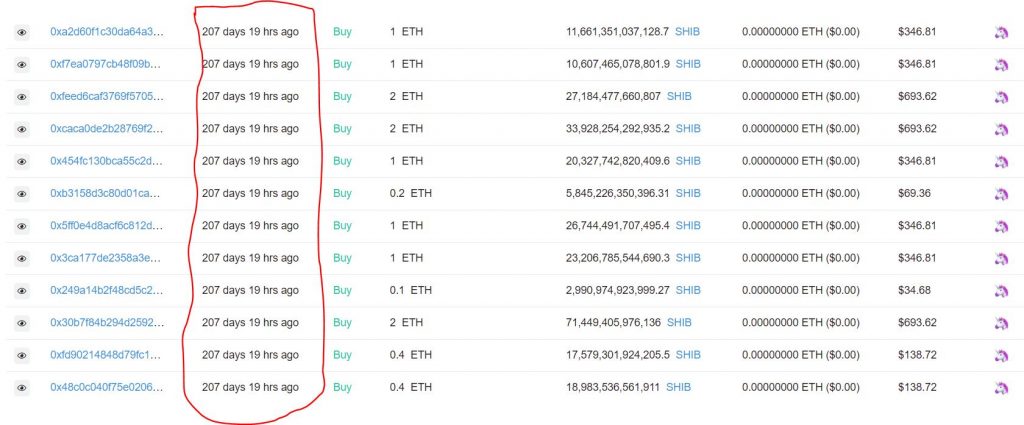Image resolution: width=1024 pixels, height=425 pixels.
Task: Open transaction 0x30b7f84b294d2592
Action: tap(106, 323)
